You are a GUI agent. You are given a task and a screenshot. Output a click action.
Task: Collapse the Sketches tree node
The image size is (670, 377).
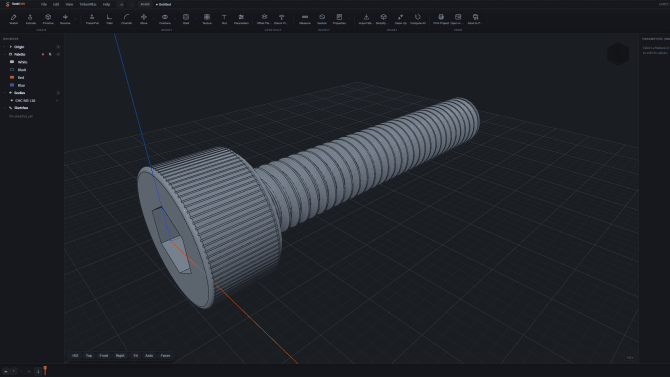pos(5,108)
